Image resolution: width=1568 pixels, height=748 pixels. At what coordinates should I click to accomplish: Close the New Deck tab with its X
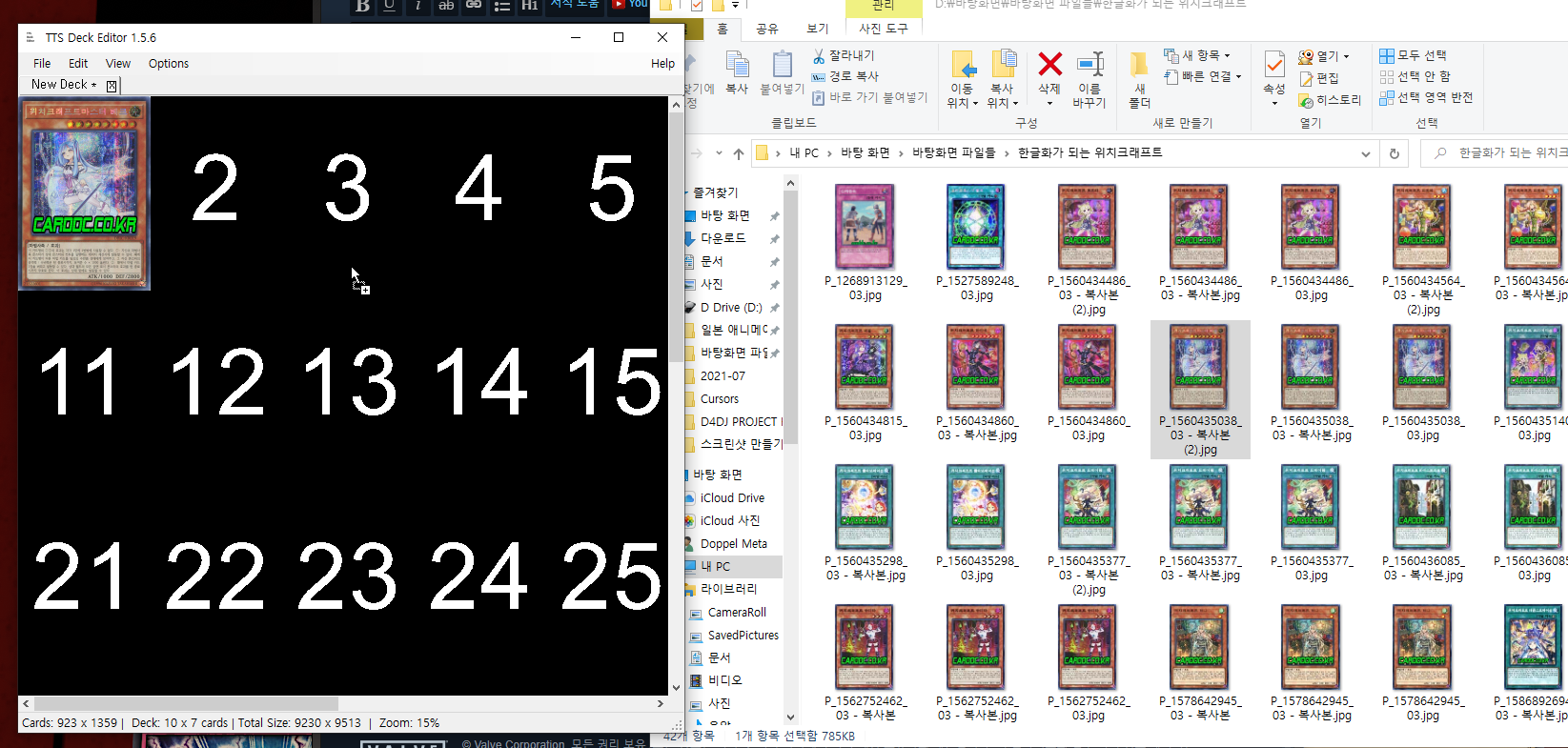point(112,86)
